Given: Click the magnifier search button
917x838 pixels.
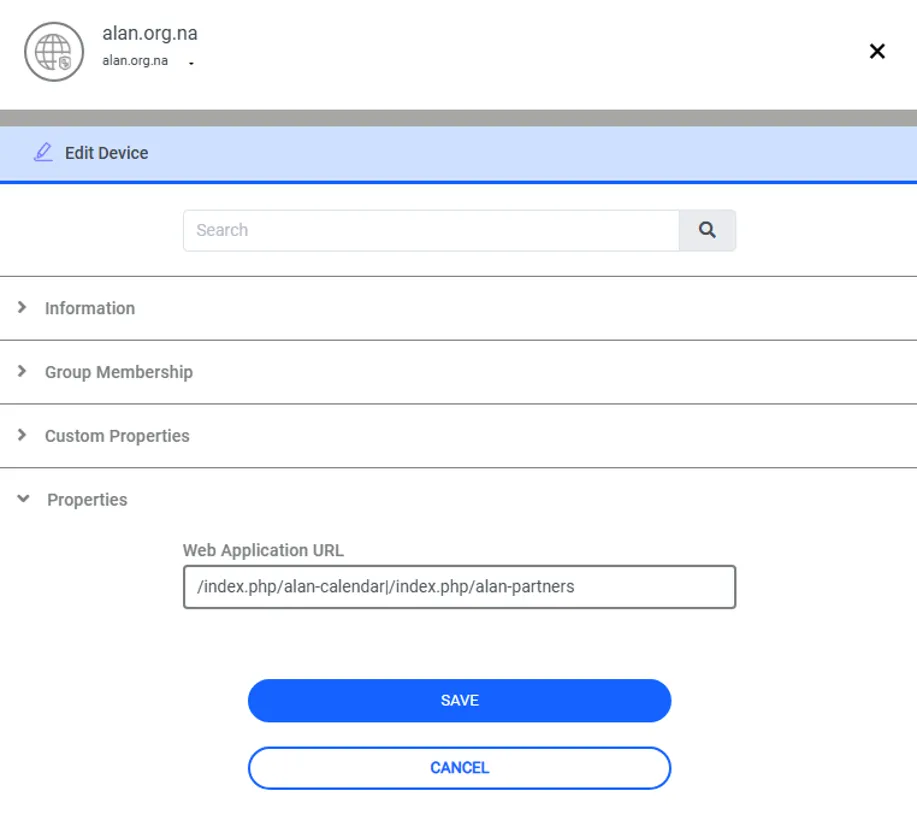Looking at the screenshot, I should point(707,230).
